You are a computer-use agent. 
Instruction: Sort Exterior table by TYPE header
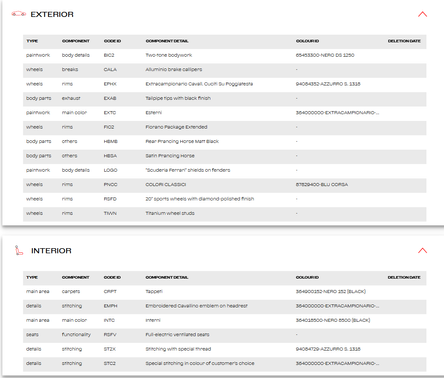(x=32, y=41)
